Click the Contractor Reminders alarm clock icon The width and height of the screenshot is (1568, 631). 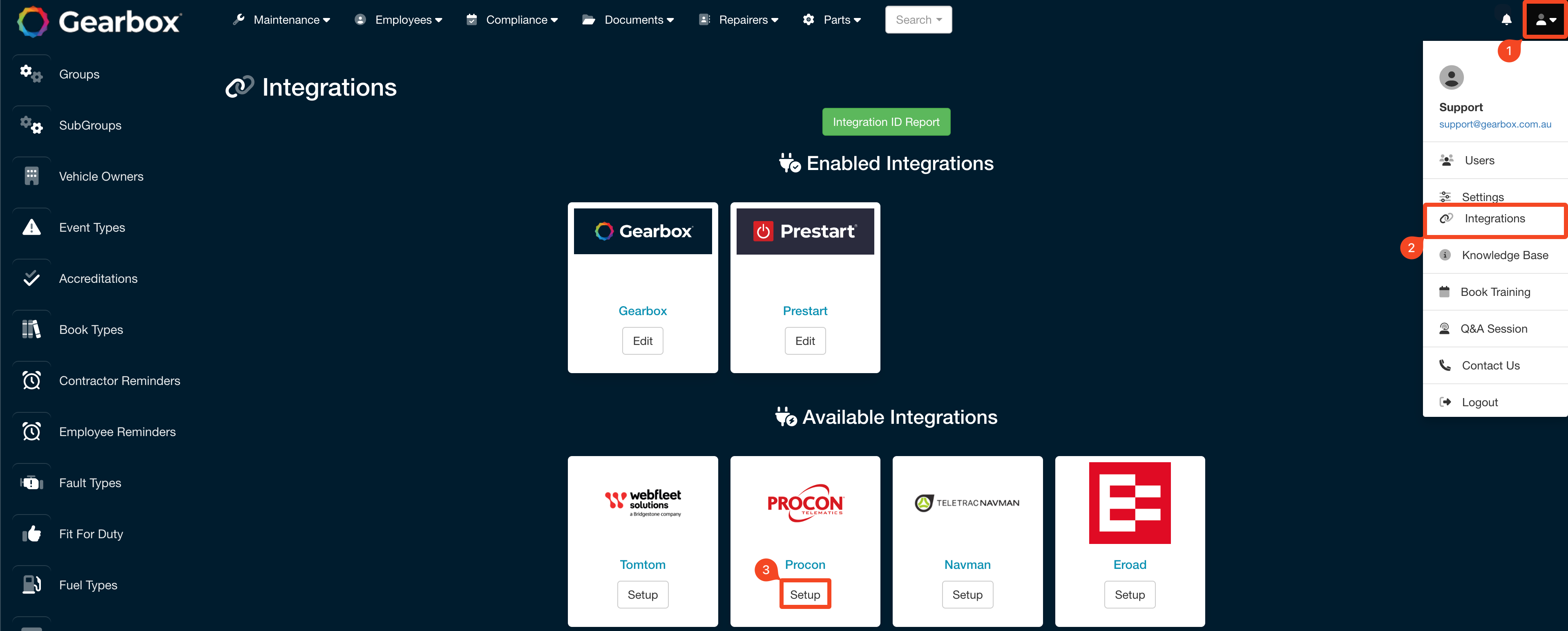click(31, 380)
